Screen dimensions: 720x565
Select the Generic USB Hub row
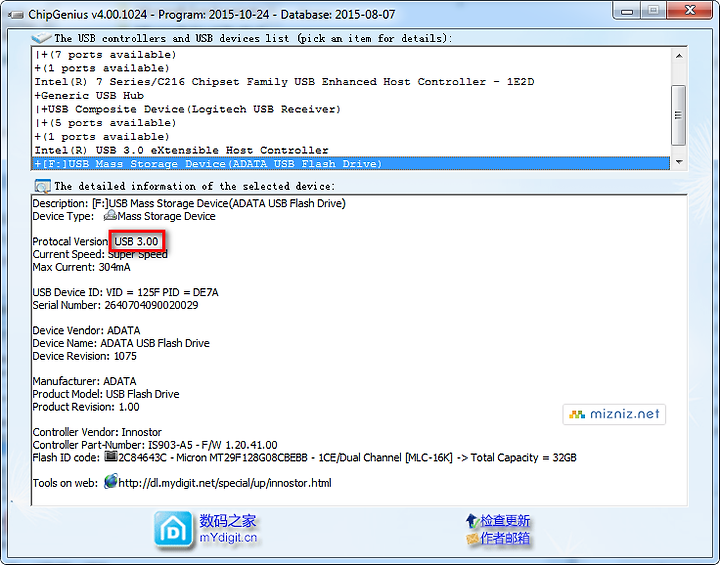(351, 95)
